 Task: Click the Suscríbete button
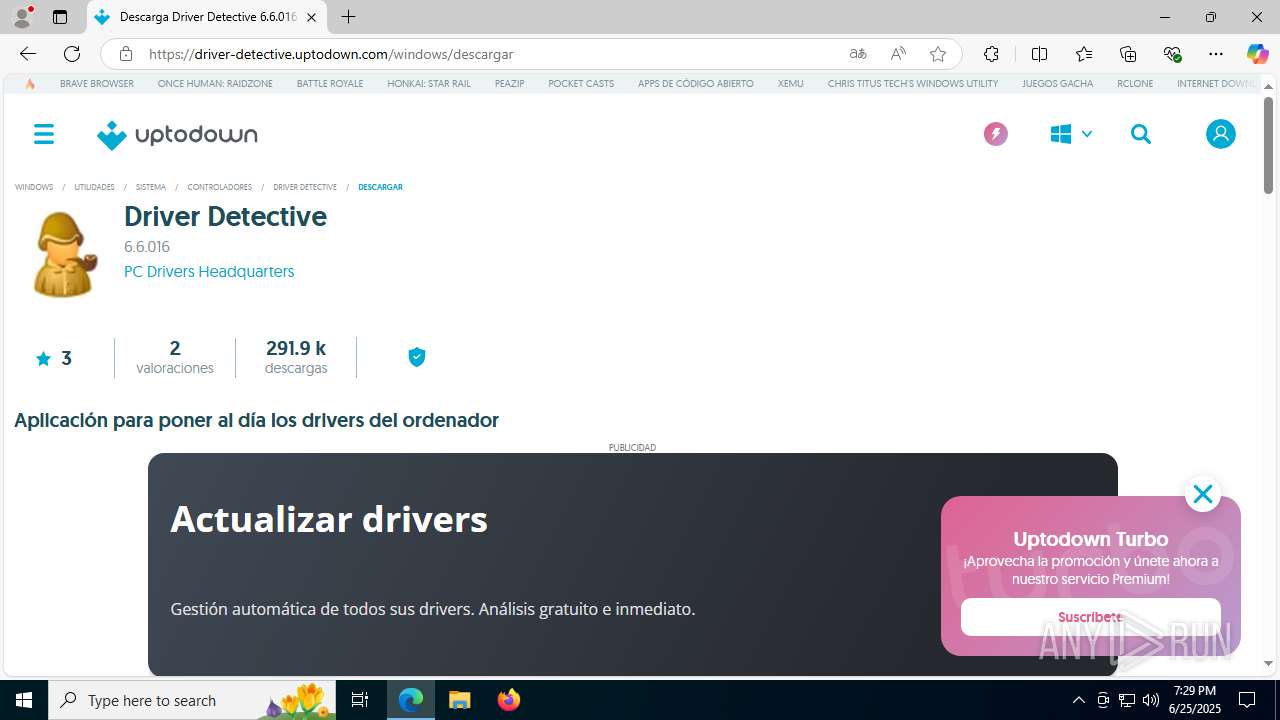pyautogui.click(x=1090, y=617)
